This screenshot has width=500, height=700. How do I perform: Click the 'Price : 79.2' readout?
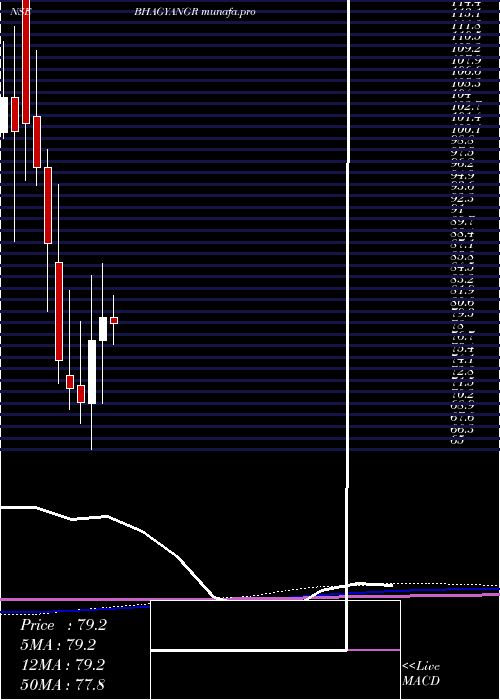tap(63, 625)
